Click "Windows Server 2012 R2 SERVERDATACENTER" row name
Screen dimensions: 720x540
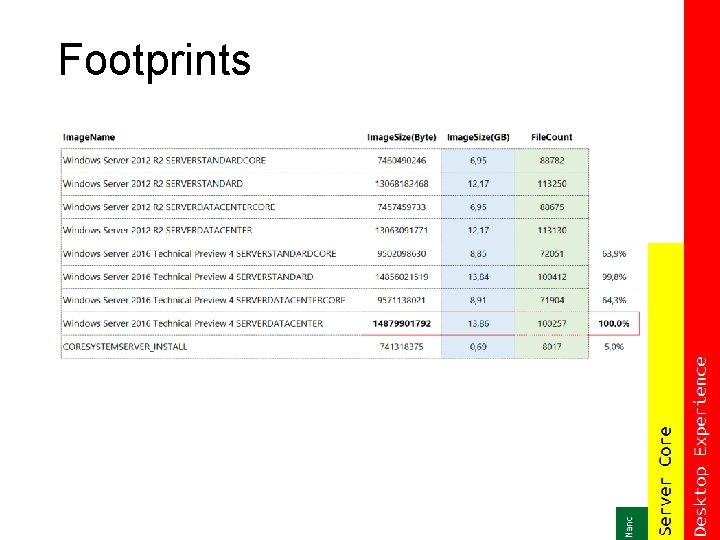158,230
